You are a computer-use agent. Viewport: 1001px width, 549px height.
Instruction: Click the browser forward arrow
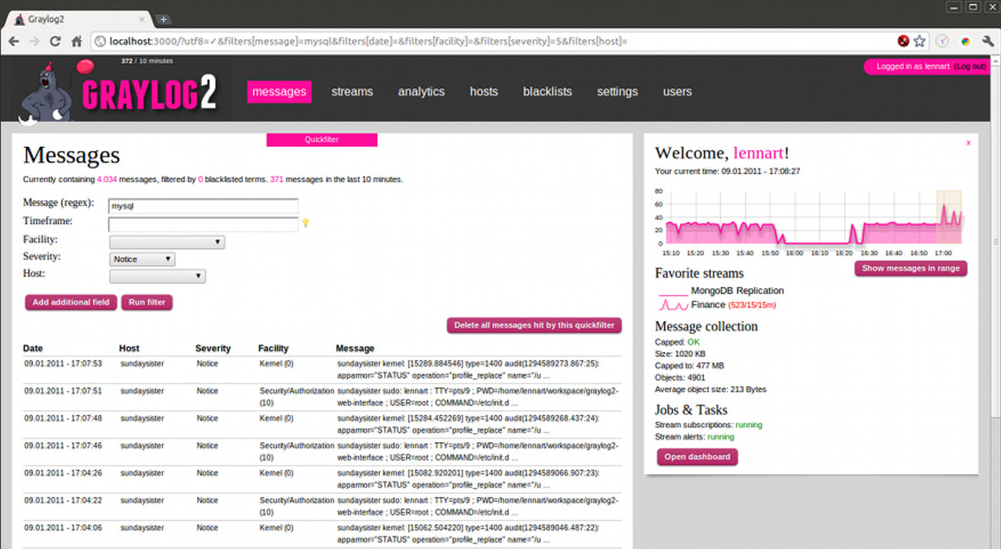[x=34, y=41]
